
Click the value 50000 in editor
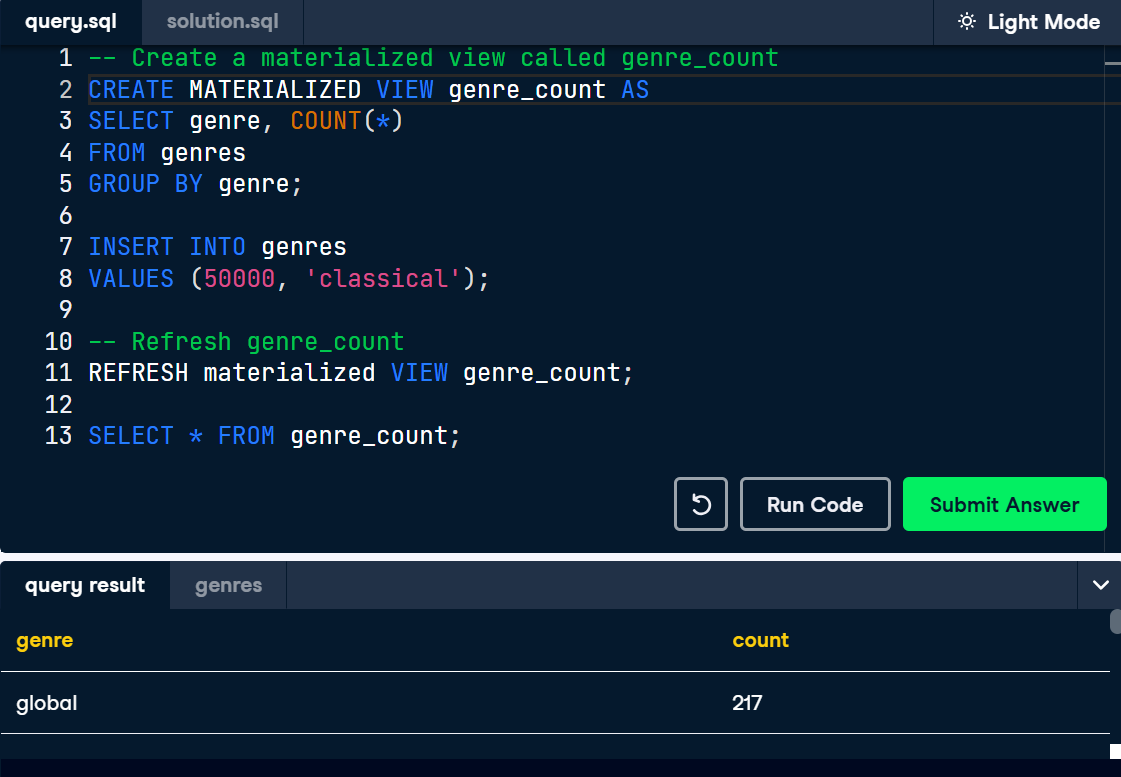(239, 278)
